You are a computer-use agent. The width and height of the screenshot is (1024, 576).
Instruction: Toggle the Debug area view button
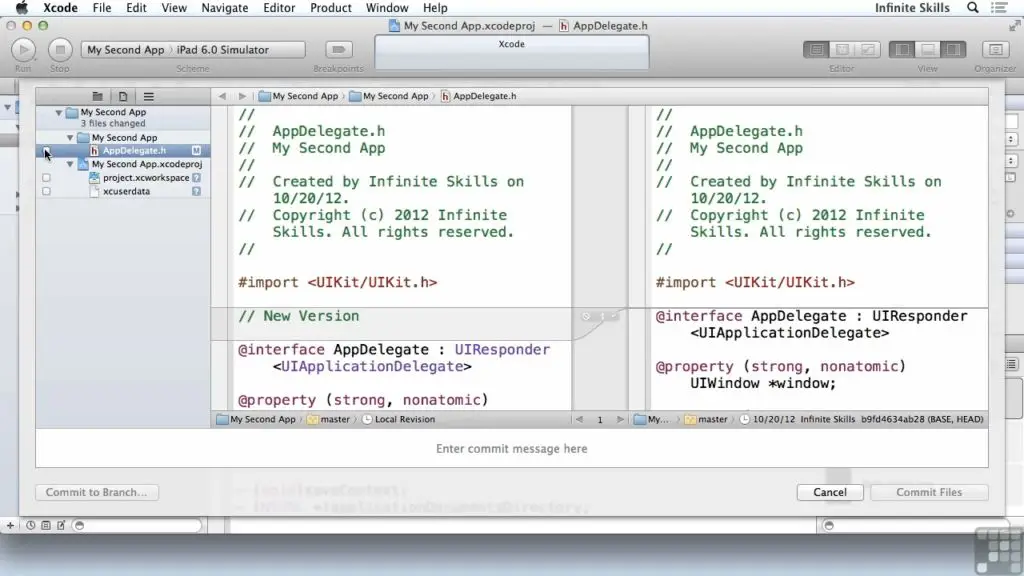[x=927, y=50]
